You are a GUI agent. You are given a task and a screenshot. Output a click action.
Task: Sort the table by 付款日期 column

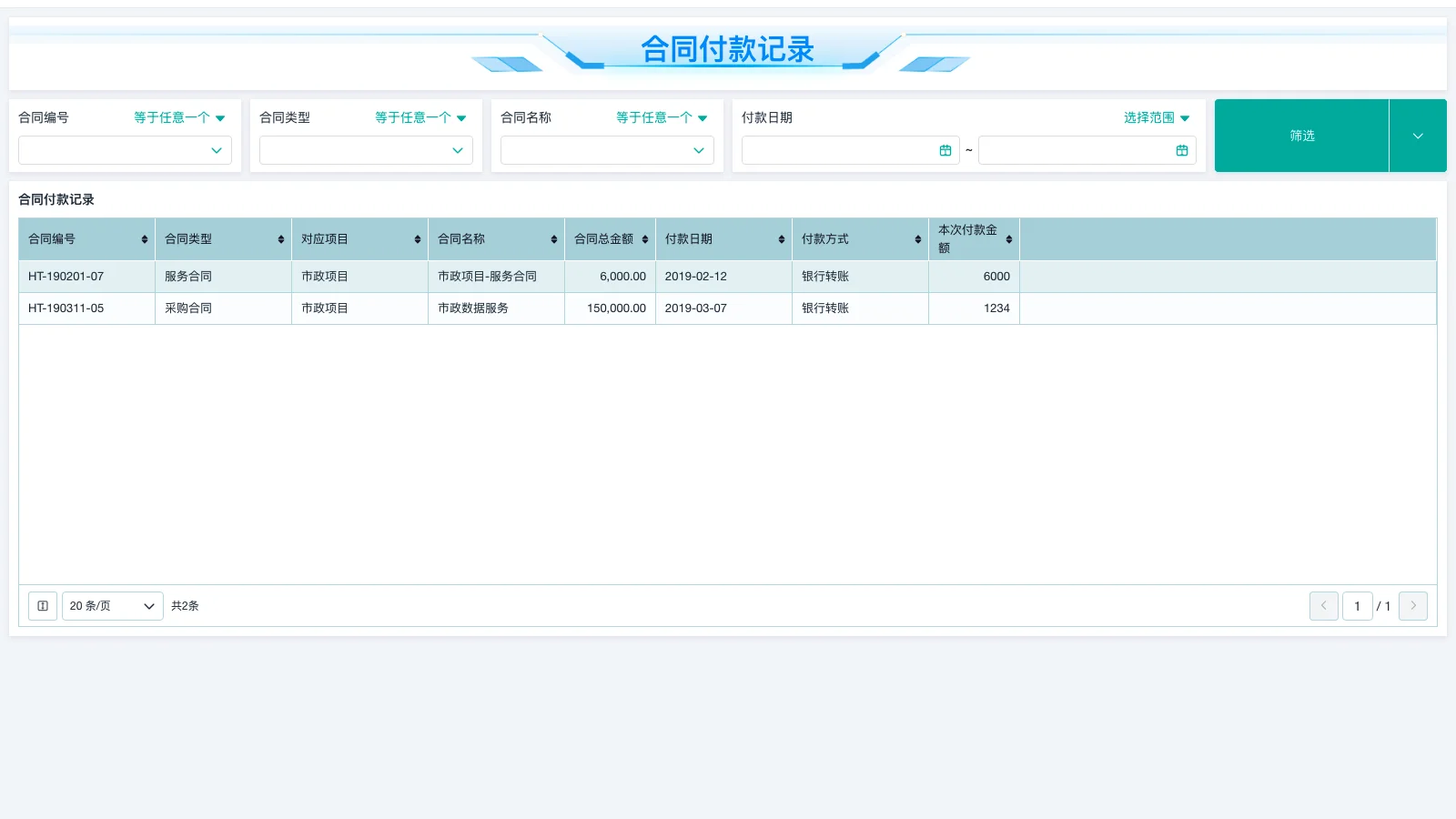pos(782,238)
